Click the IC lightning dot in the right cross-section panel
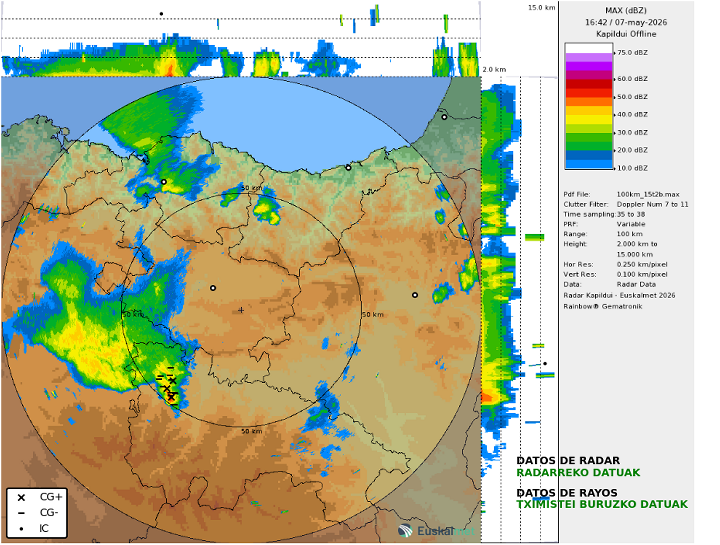This screenshot has height=545, width=720. coord(545,363)
